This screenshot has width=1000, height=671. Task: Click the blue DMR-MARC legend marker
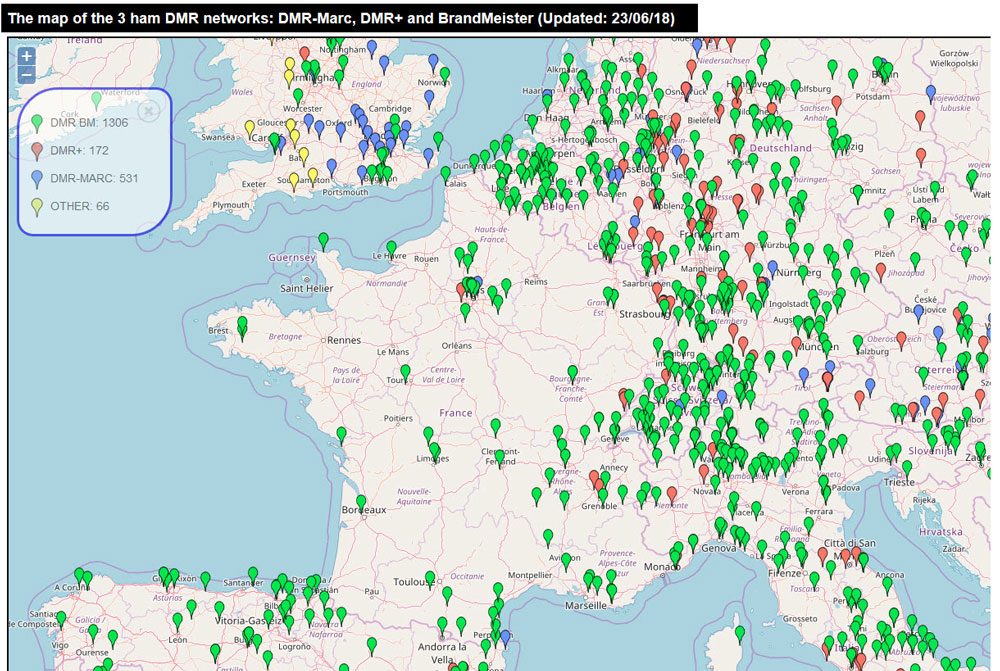tap(37, 179)
